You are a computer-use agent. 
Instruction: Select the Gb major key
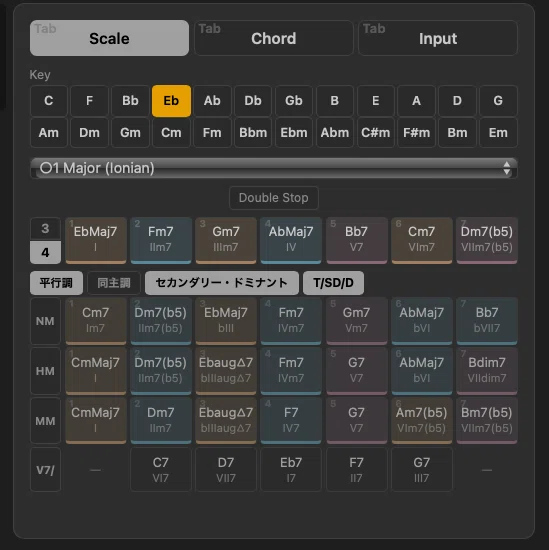294,101
